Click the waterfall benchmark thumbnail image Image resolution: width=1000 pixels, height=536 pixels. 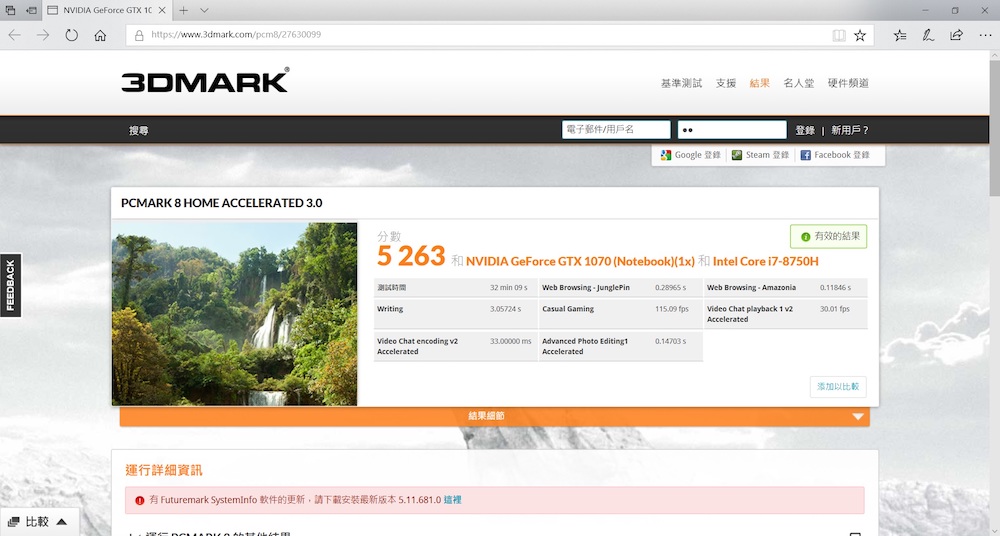point(235,314)
